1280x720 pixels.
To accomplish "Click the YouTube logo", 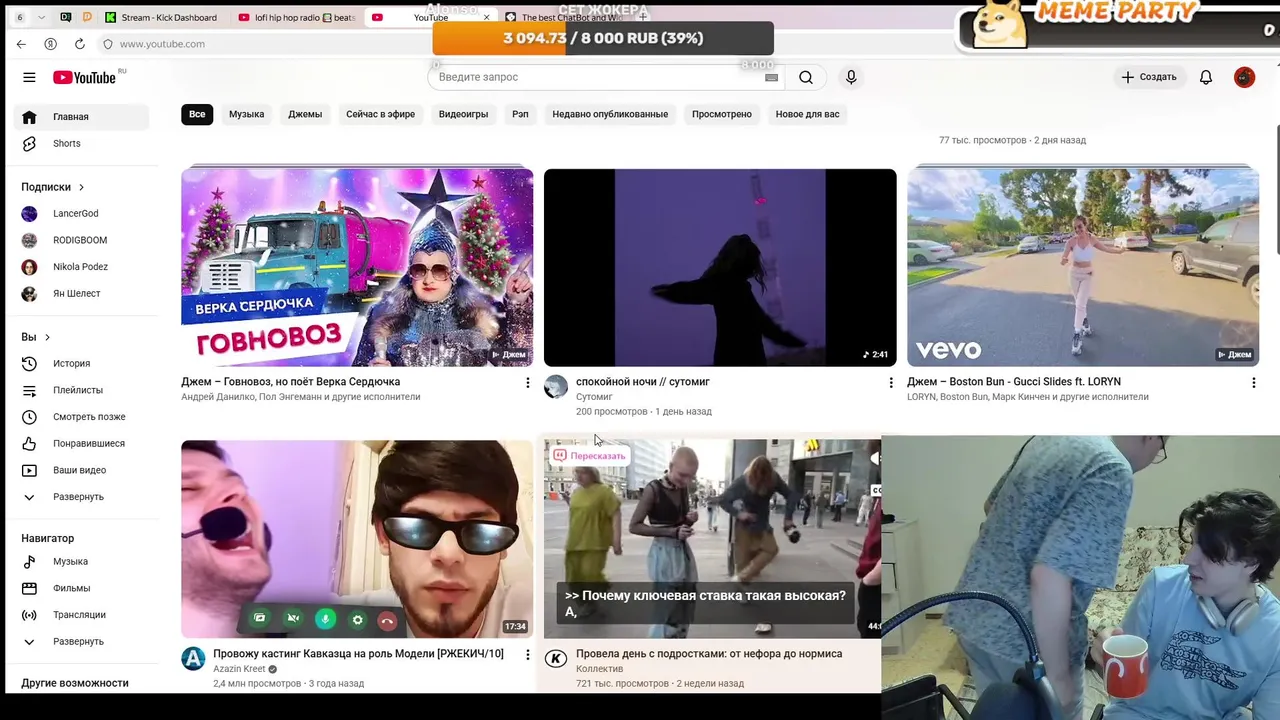I will tap(85, 77).
